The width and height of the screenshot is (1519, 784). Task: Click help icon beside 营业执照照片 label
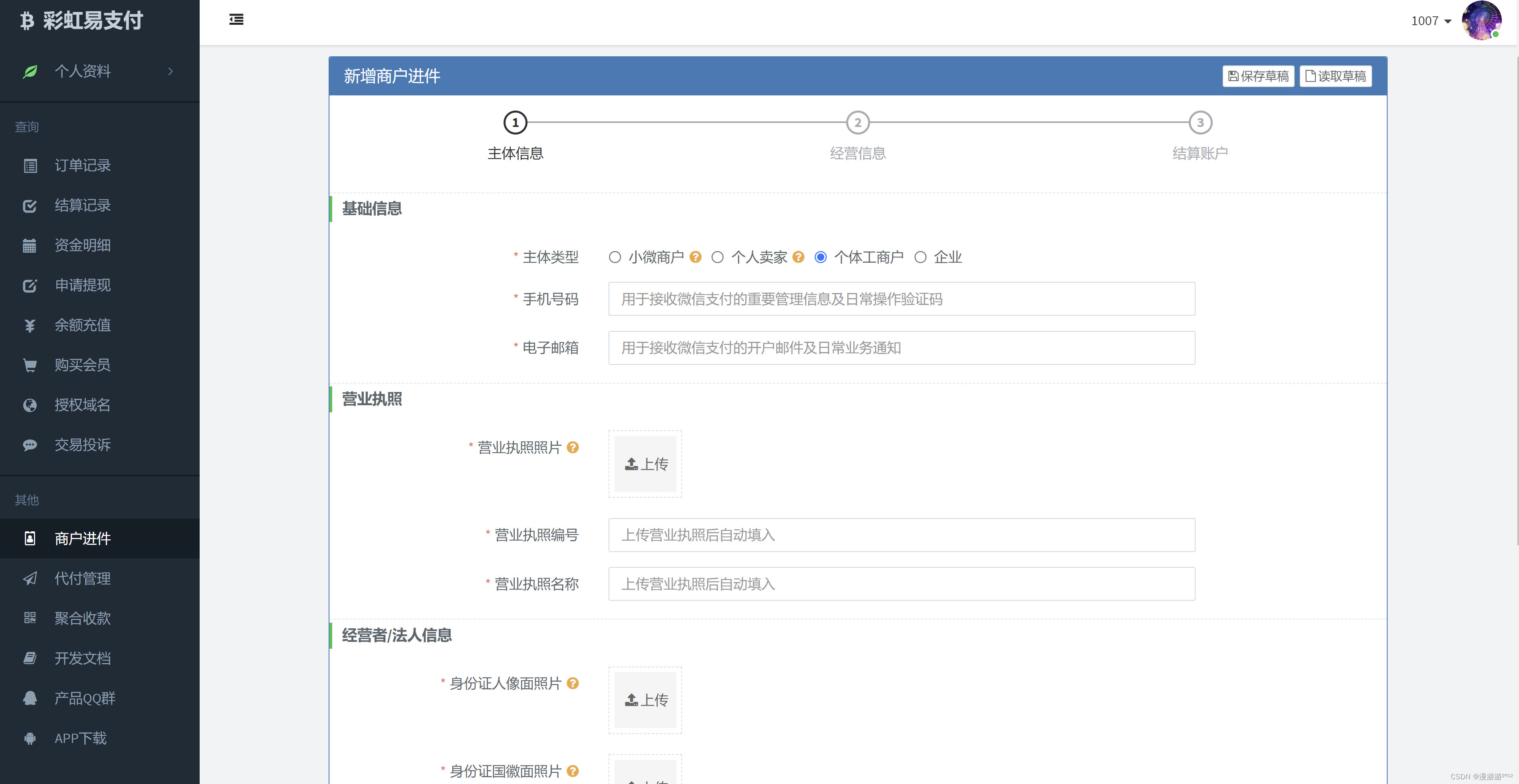pos(572,447)
